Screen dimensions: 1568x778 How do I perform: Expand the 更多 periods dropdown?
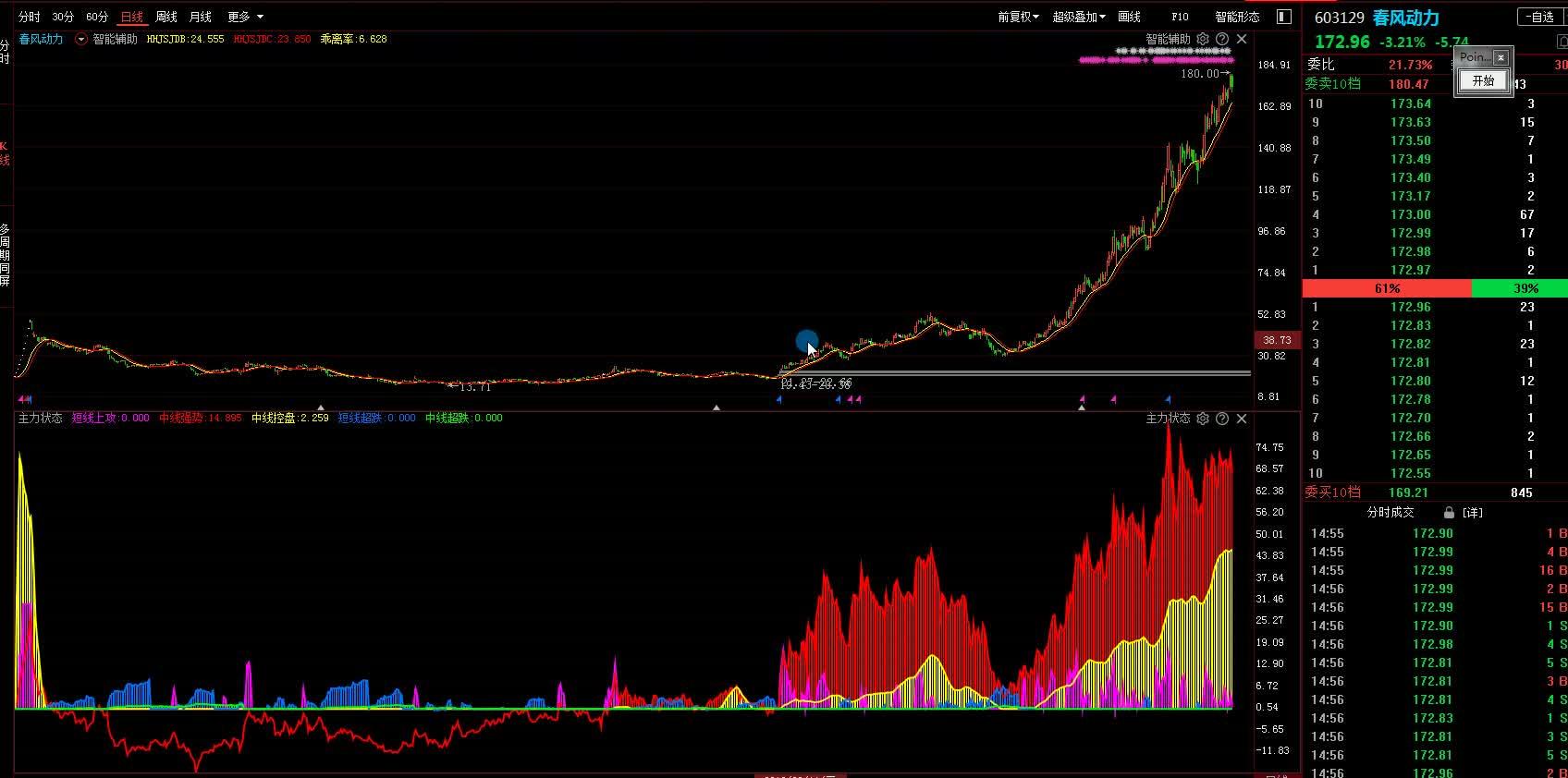pyautogui.click(x=245, y=17)
